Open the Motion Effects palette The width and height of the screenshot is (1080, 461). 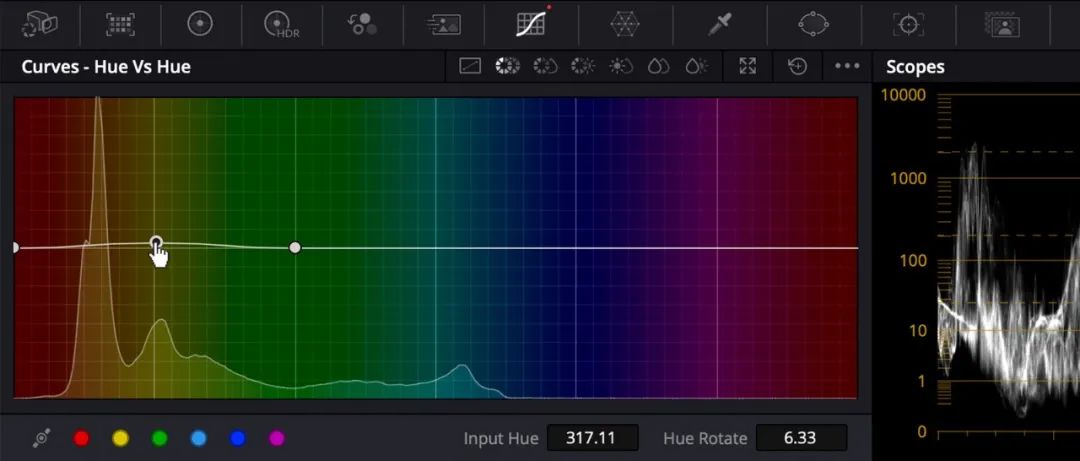[443, 24]
